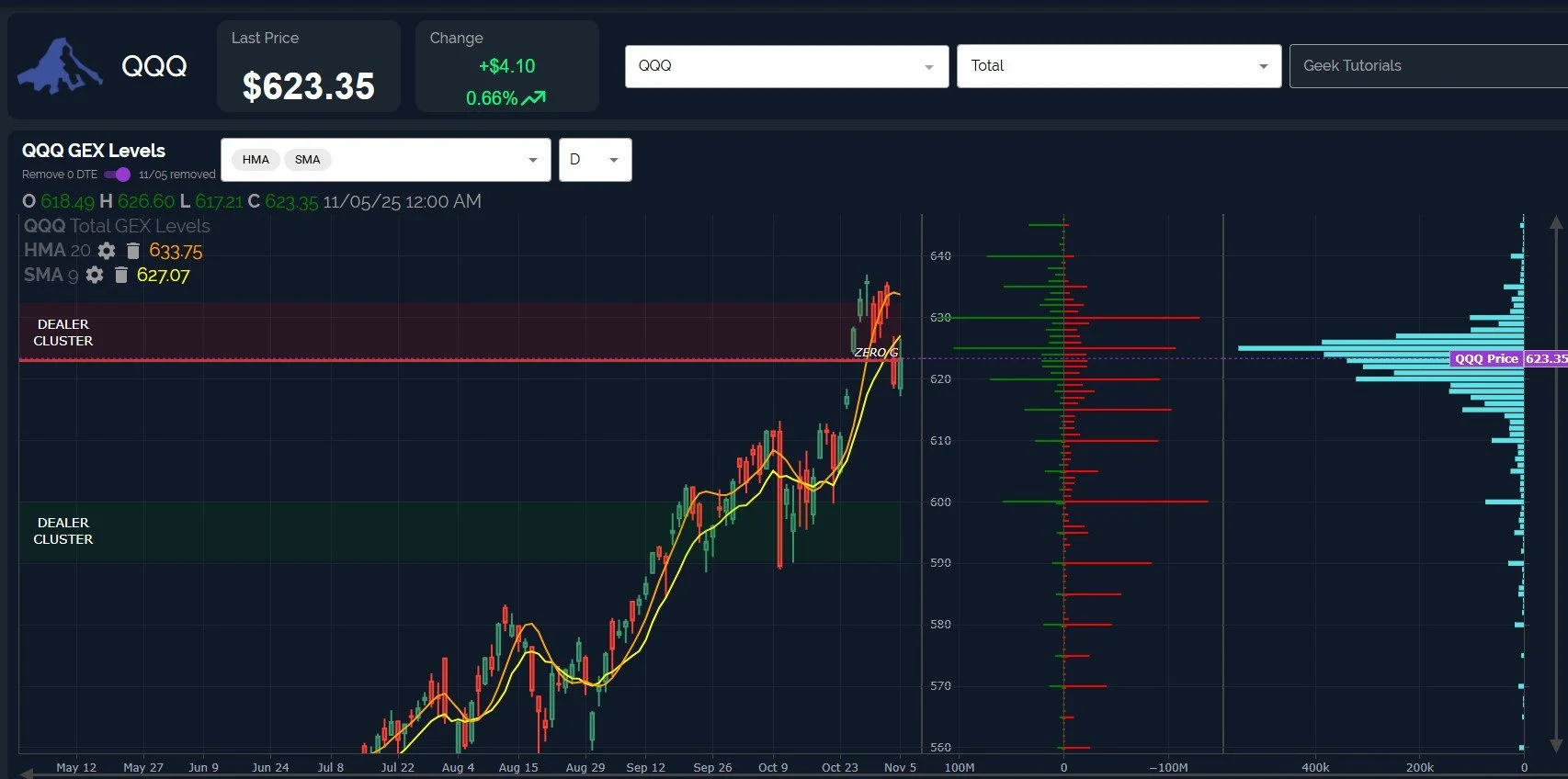Screen dimensions: 1568x779
Task: Click the upper DEALER CLUSTER red zone label
Action: coord(63,333)
